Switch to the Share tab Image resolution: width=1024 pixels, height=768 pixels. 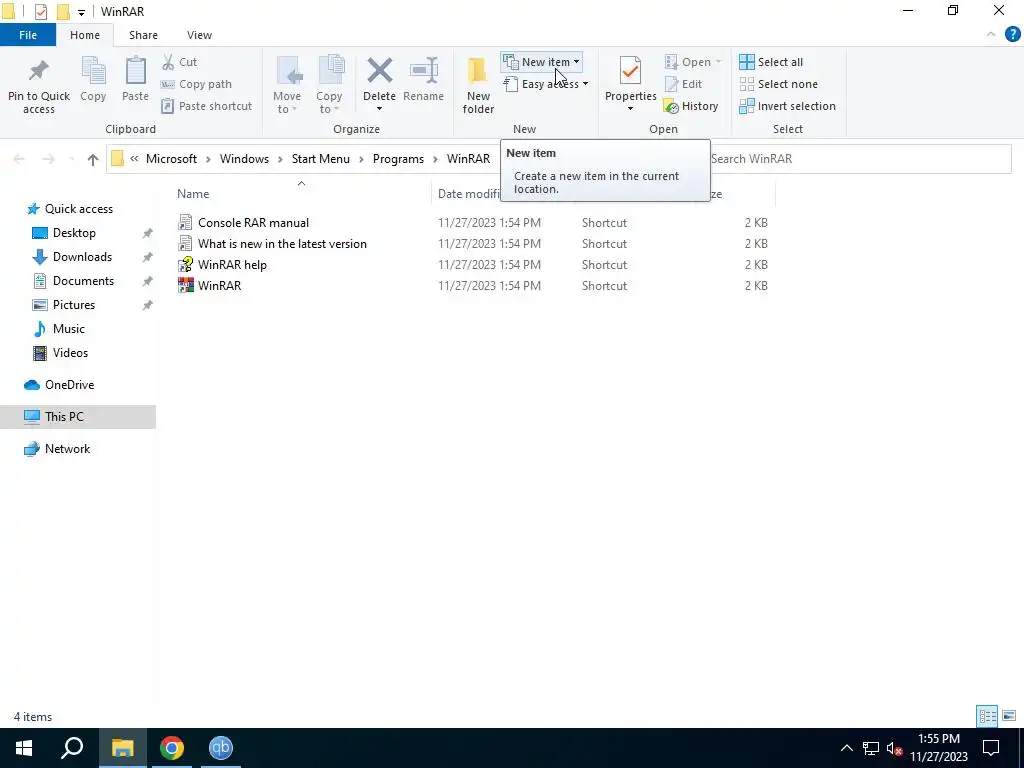click(x=143, y=35)
